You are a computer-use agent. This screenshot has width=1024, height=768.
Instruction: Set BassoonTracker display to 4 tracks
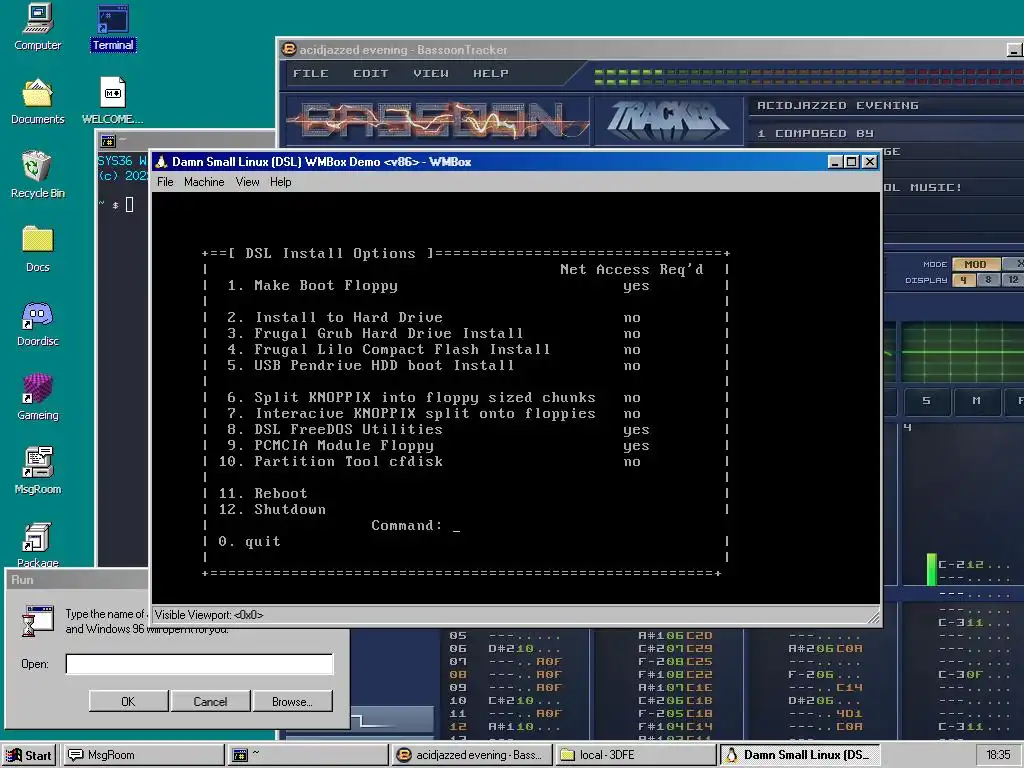tap(963, 280)
